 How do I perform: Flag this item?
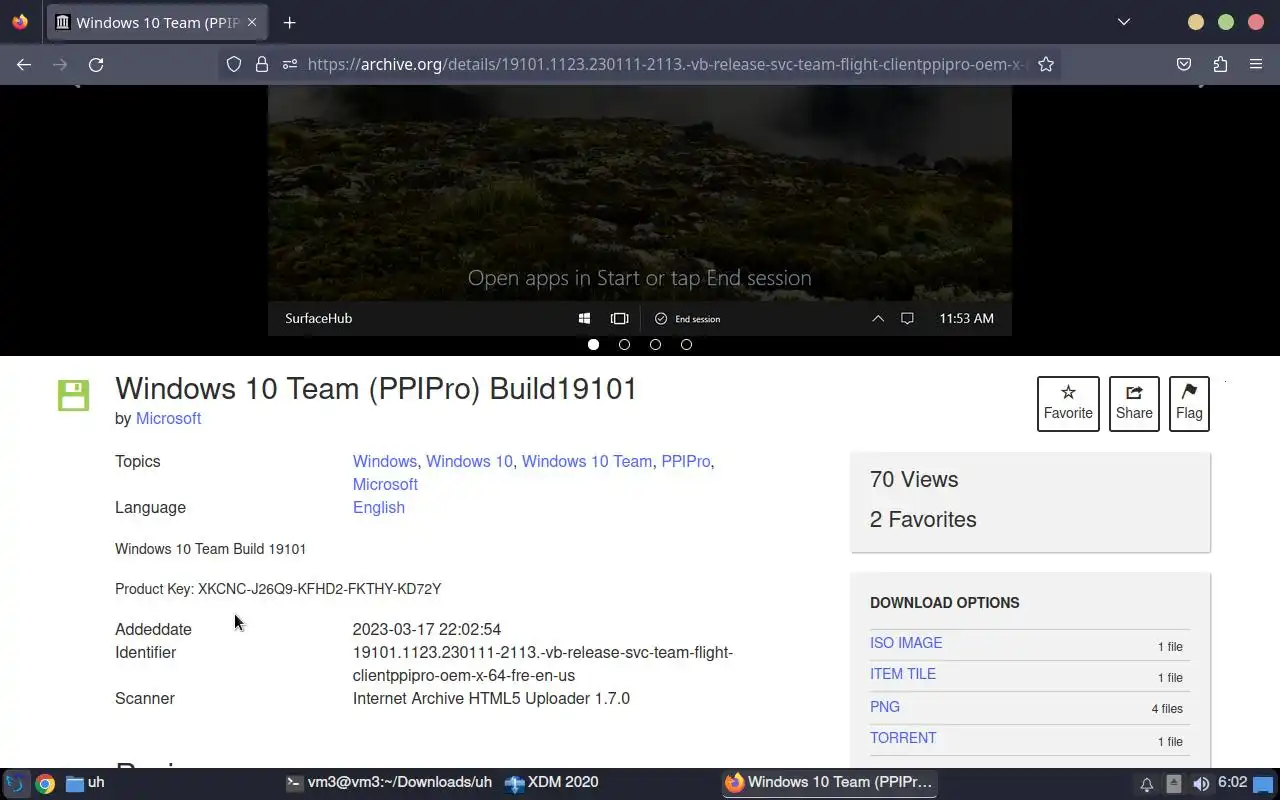tap(1189, 403)
